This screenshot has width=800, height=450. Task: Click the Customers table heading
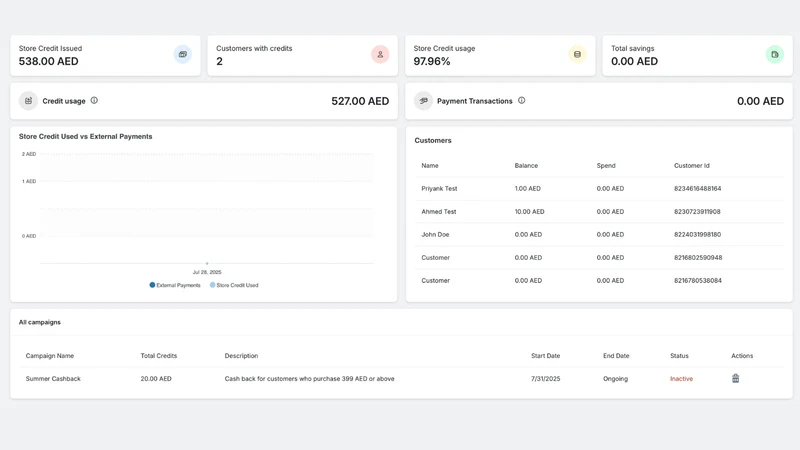point(433,140)
